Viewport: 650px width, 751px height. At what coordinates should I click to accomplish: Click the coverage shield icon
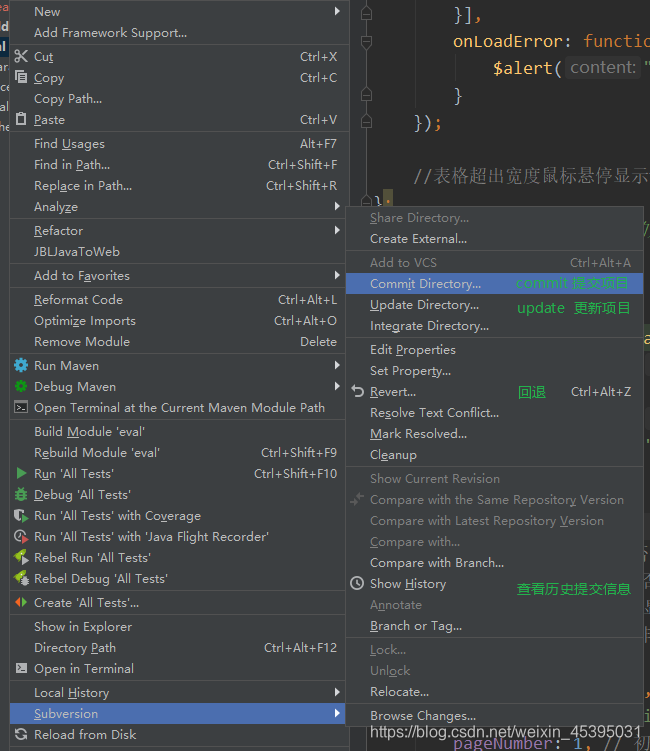click(x=21, y=515)
